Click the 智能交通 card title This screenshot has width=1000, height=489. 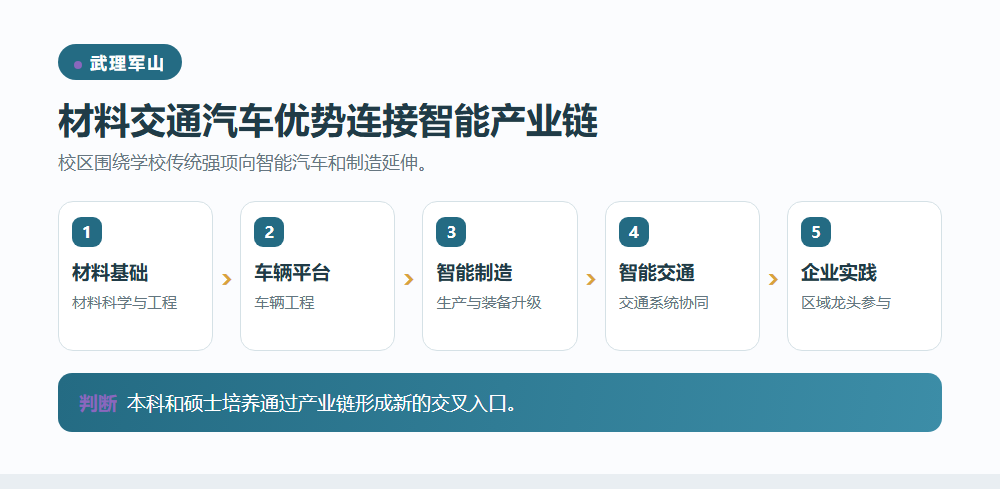coord(656,273)
